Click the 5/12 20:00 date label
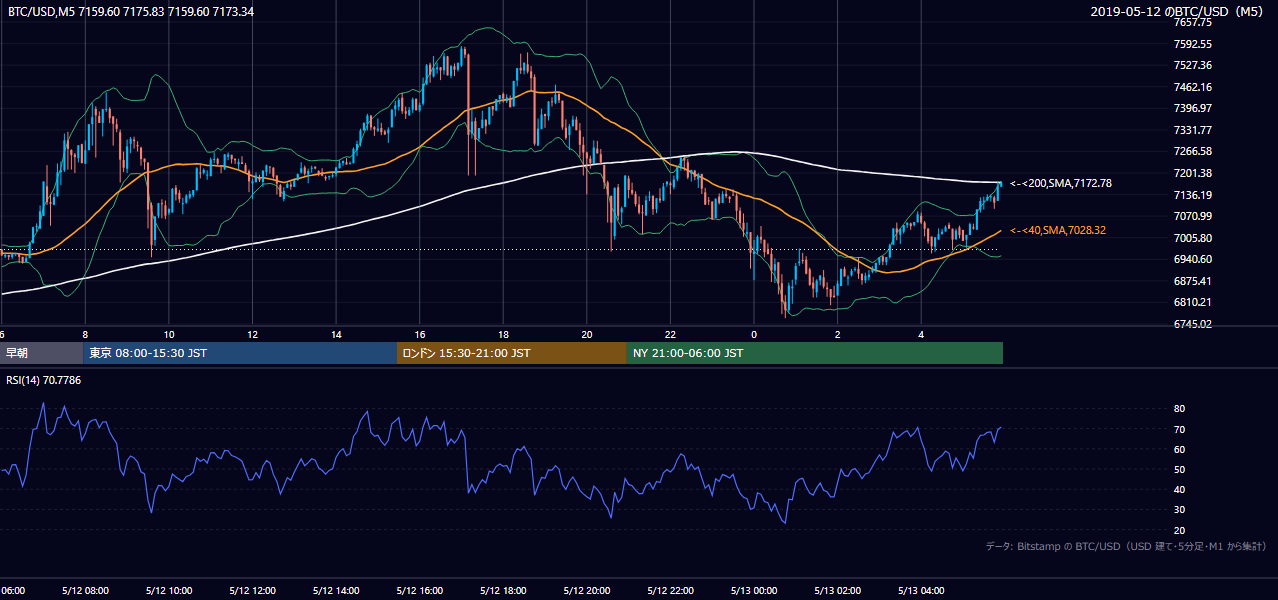The image size is (1278, 600). coord(587,590)
